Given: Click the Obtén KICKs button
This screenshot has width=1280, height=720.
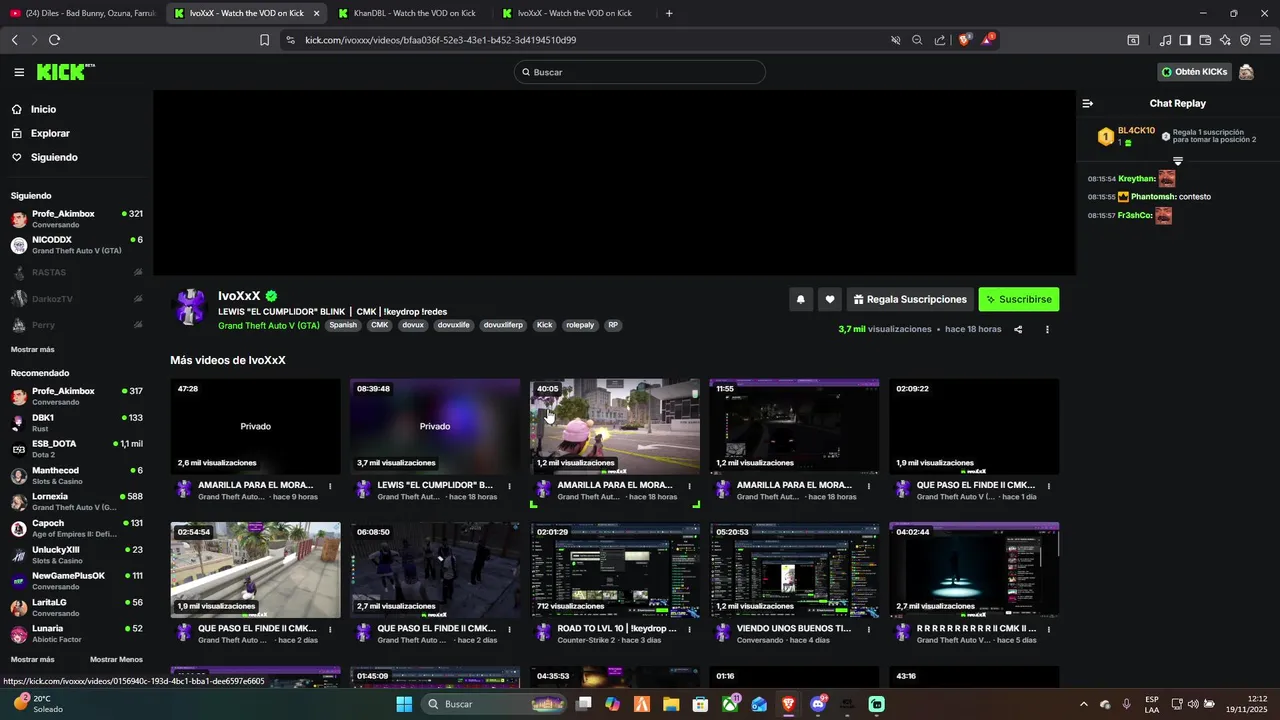Looking at the screenshot, I should [1194, 72].
